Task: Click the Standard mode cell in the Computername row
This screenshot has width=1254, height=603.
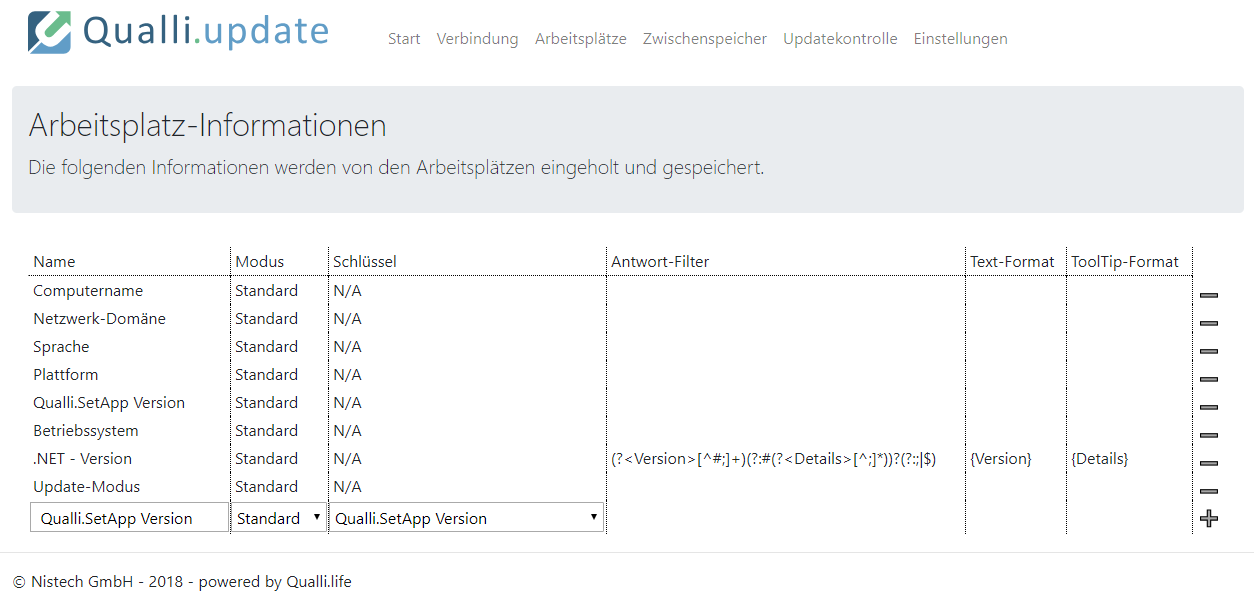Action: tap(266, 291)
